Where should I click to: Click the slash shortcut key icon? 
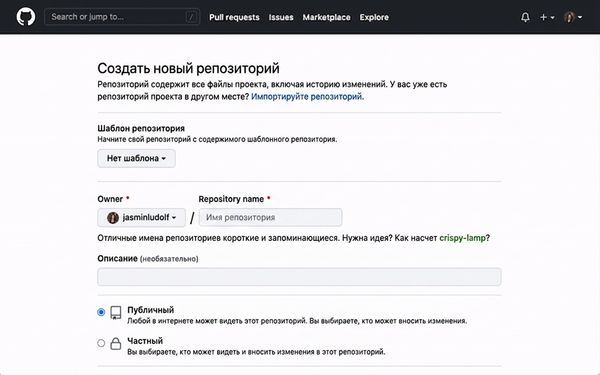pyautogui.click(x=191, y=17)
